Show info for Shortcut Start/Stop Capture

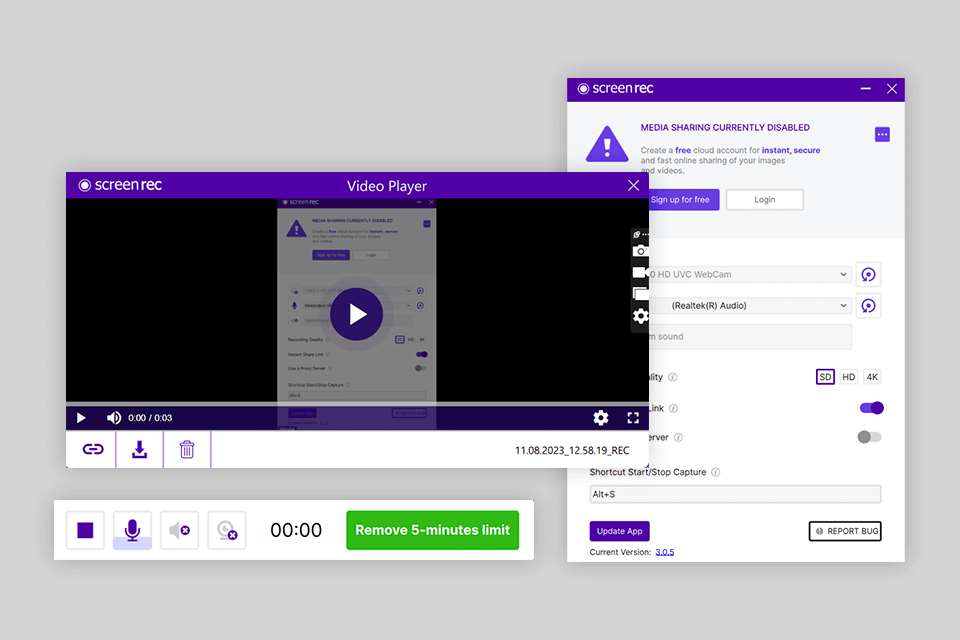(716, 472)
